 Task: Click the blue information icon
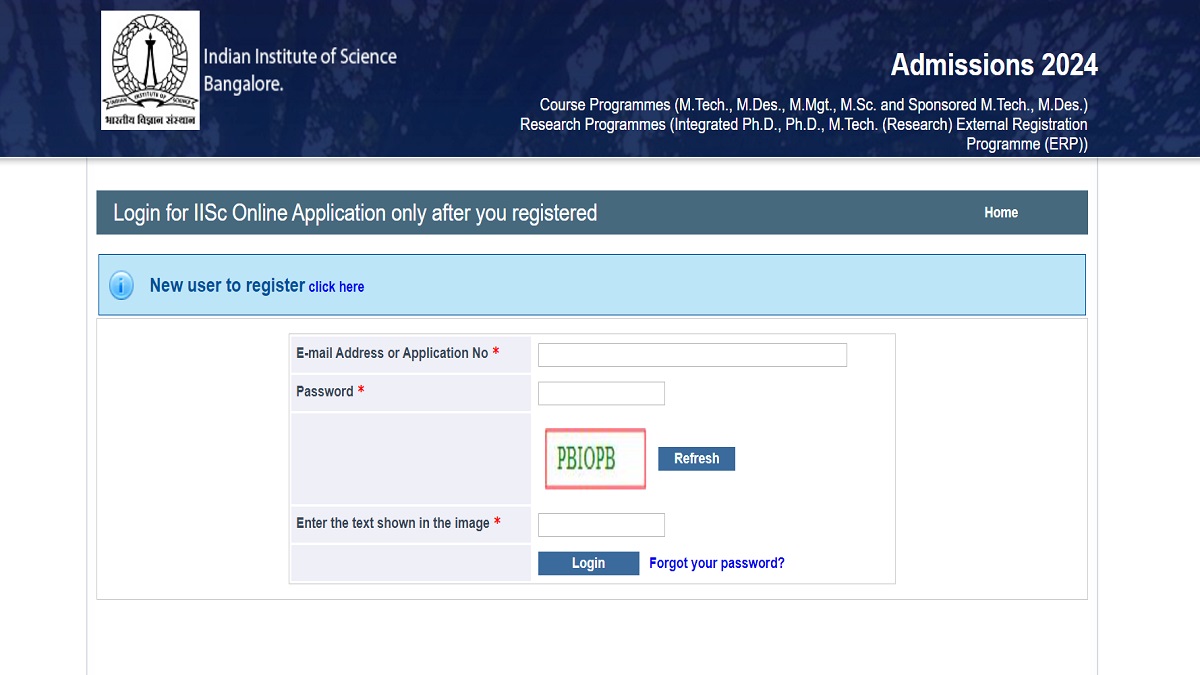[121, 285]
